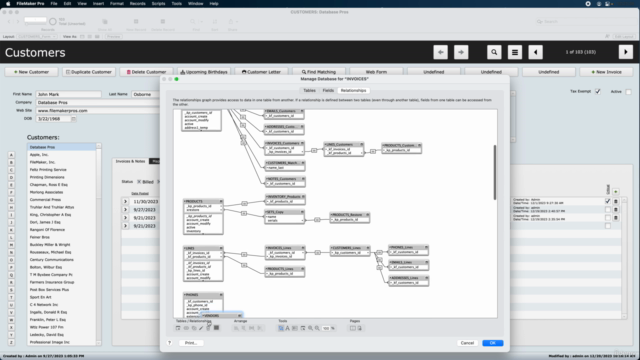Select the object selection tool
This screenshot has height=360, width=640.
[281, 328]
